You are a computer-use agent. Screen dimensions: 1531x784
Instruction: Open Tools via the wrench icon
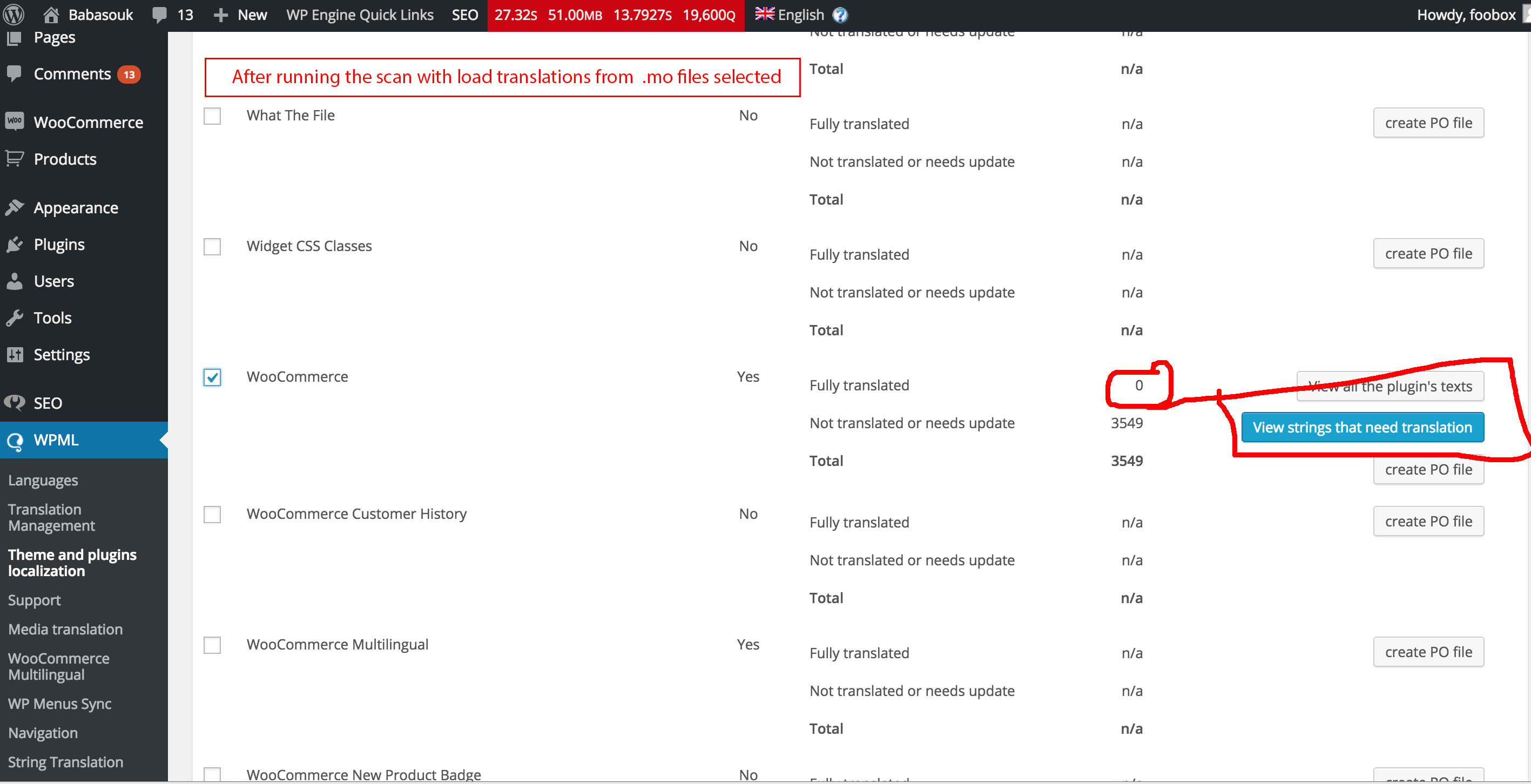(x=15, y=318)
